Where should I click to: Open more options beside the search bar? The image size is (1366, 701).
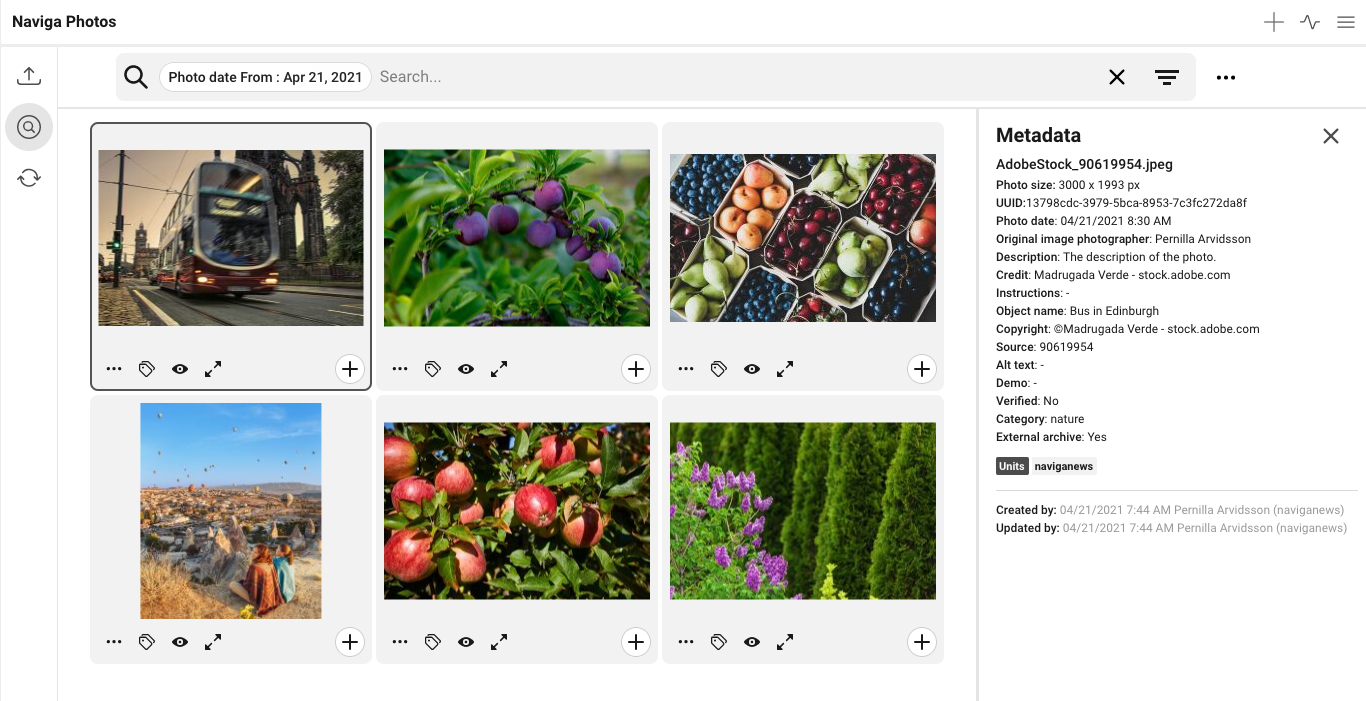point(1226,77)
